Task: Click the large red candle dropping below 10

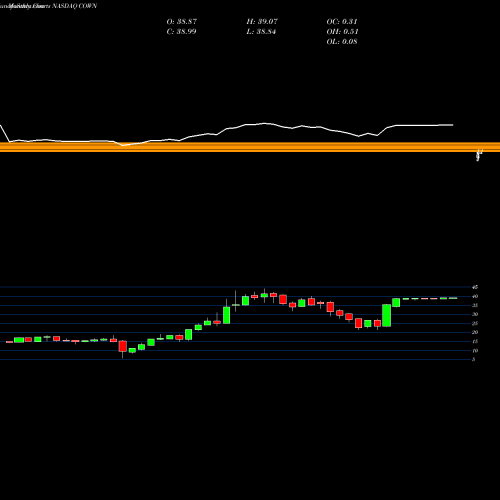Action: pyautogui.click(x=123, y=346)
